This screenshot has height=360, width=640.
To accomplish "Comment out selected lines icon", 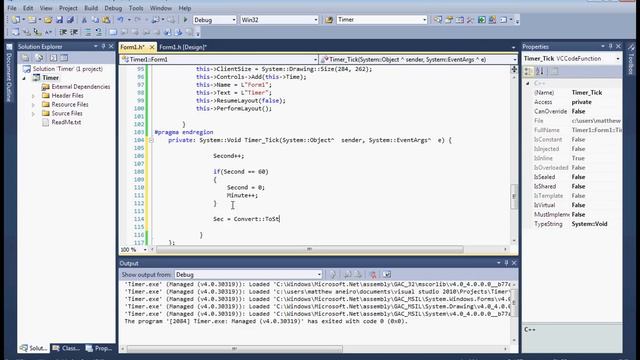I will tap(88, 32).
